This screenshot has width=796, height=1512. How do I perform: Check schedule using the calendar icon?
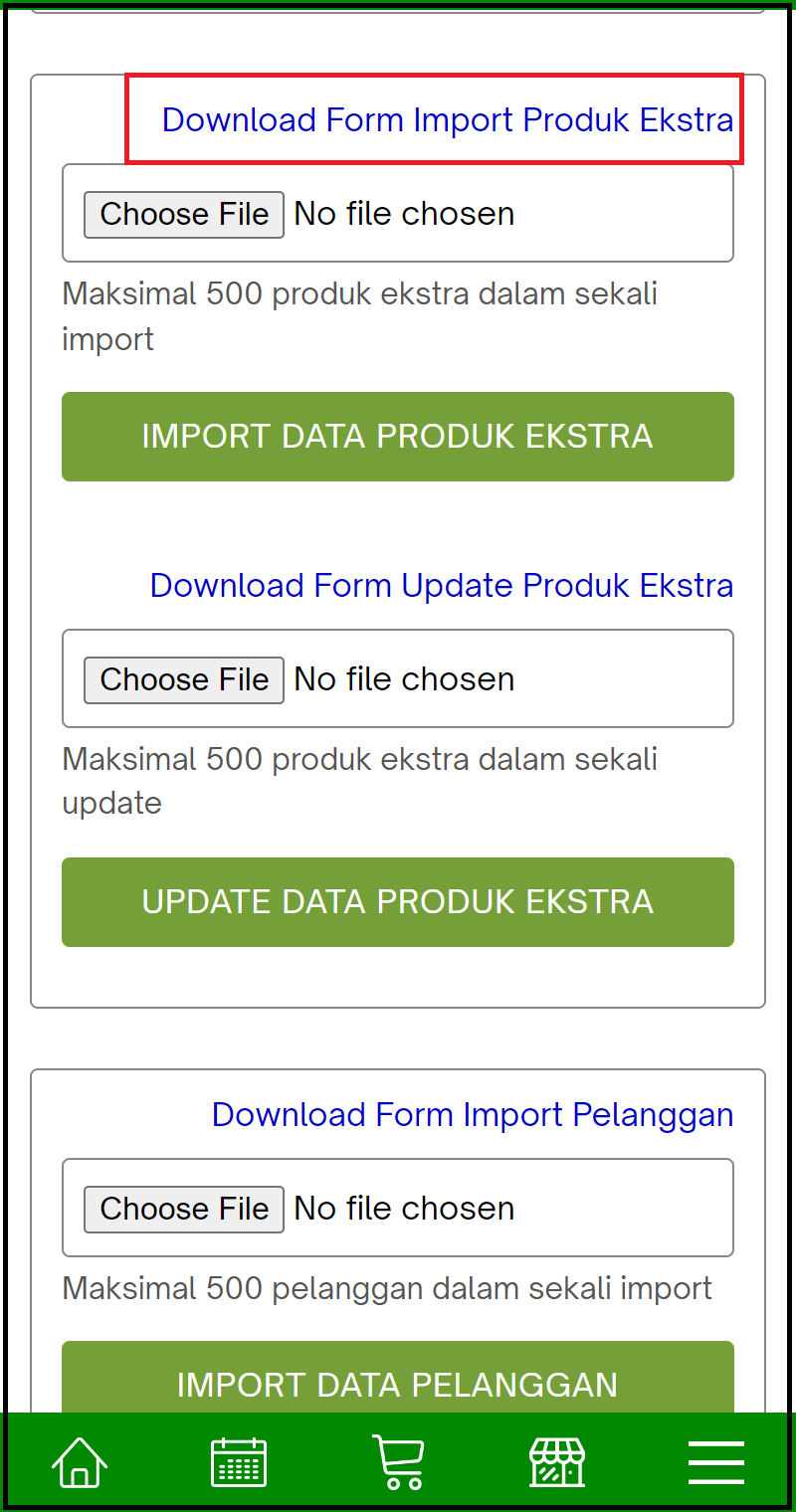(x=238, y=1461)
